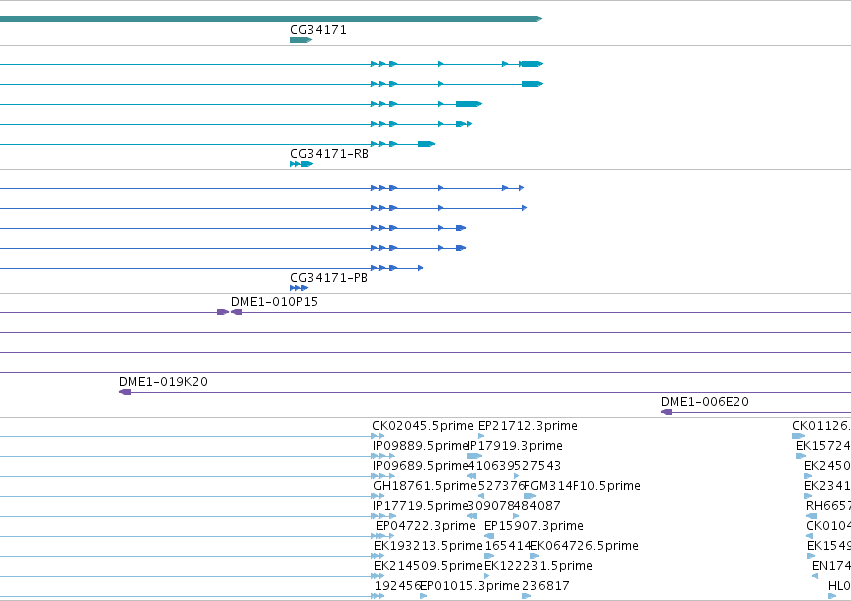Screen dimensions: 851x601
Task: Click the EK214509.5prime EST label
Action: coord(428,566)
